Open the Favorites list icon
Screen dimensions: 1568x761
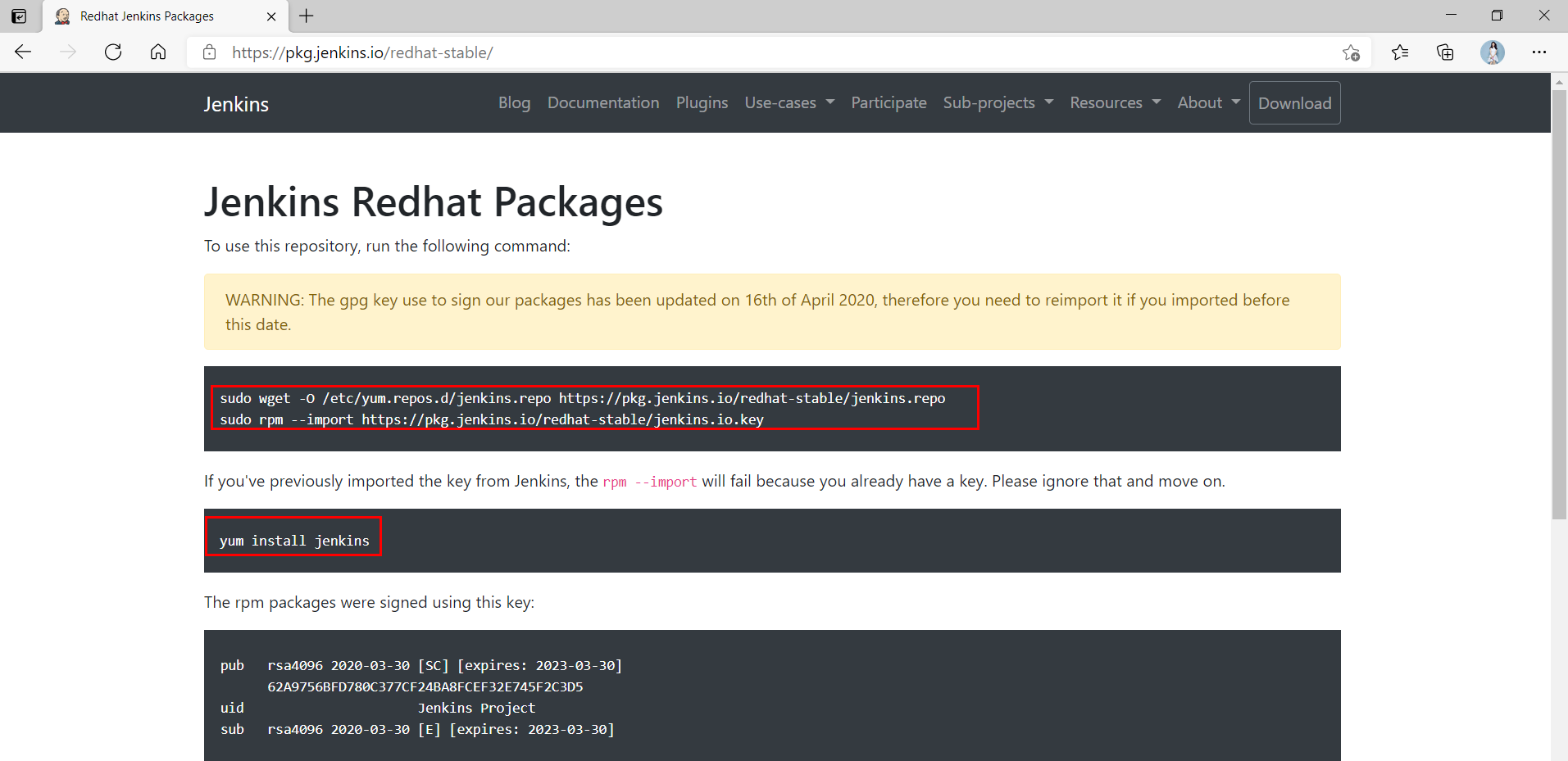1400,52
